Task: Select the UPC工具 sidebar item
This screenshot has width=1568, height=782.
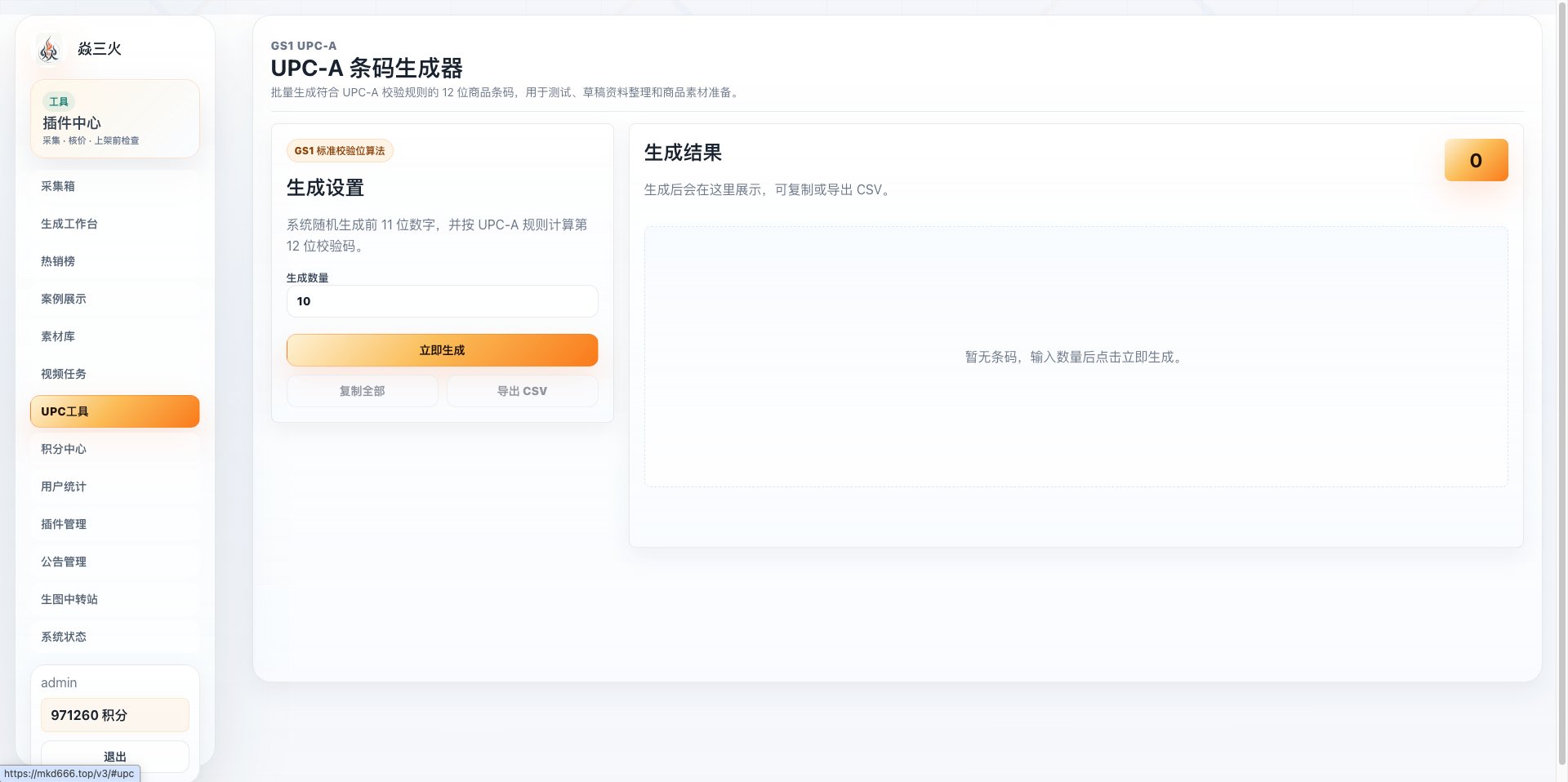Action: point(115,411)
